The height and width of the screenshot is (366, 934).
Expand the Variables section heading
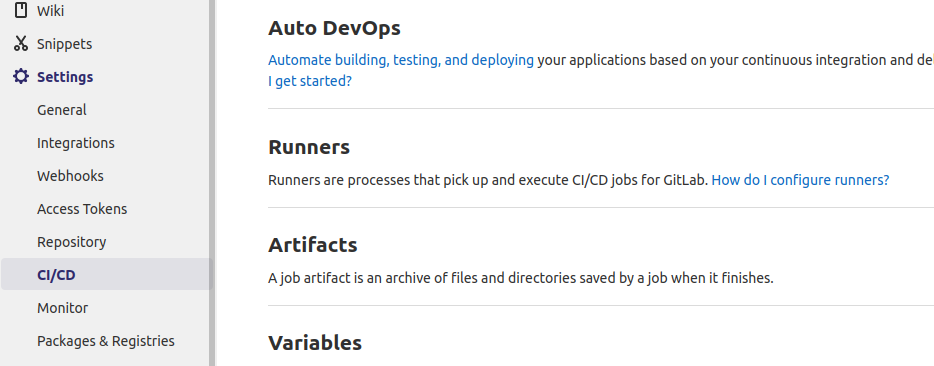pos(315,343)
